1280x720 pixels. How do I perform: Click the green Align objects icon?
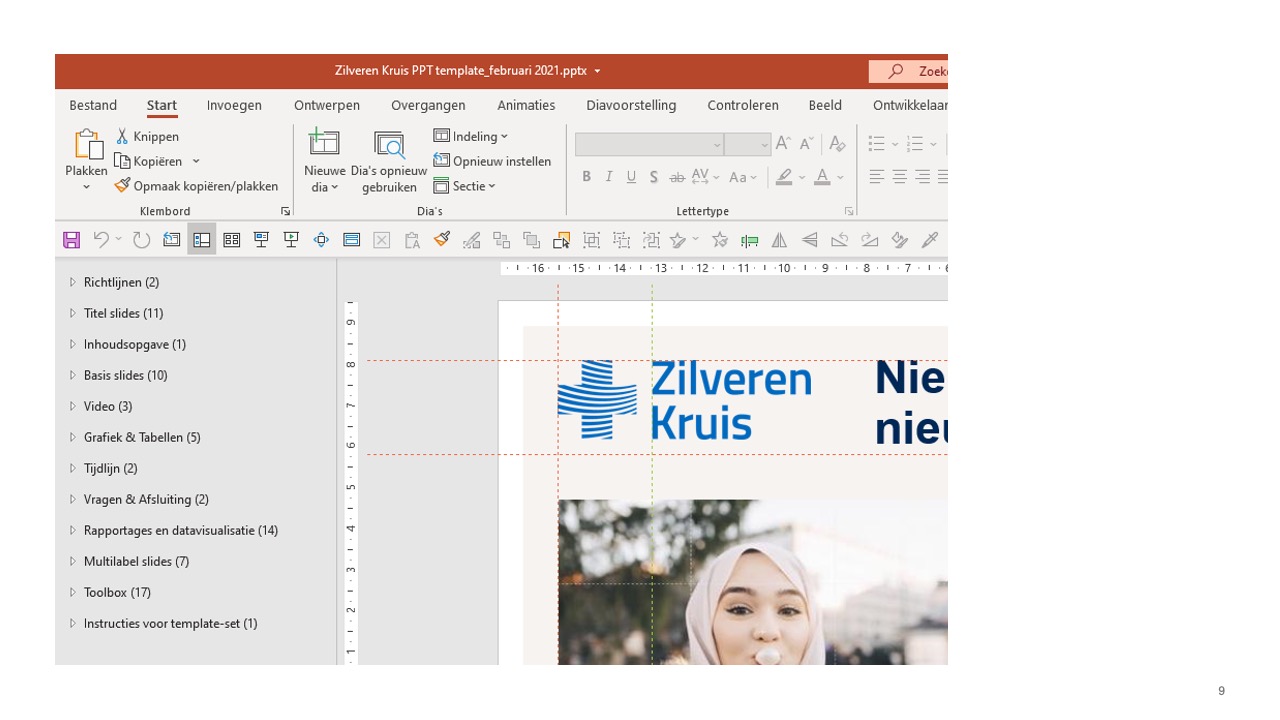[x=749, y=240]
